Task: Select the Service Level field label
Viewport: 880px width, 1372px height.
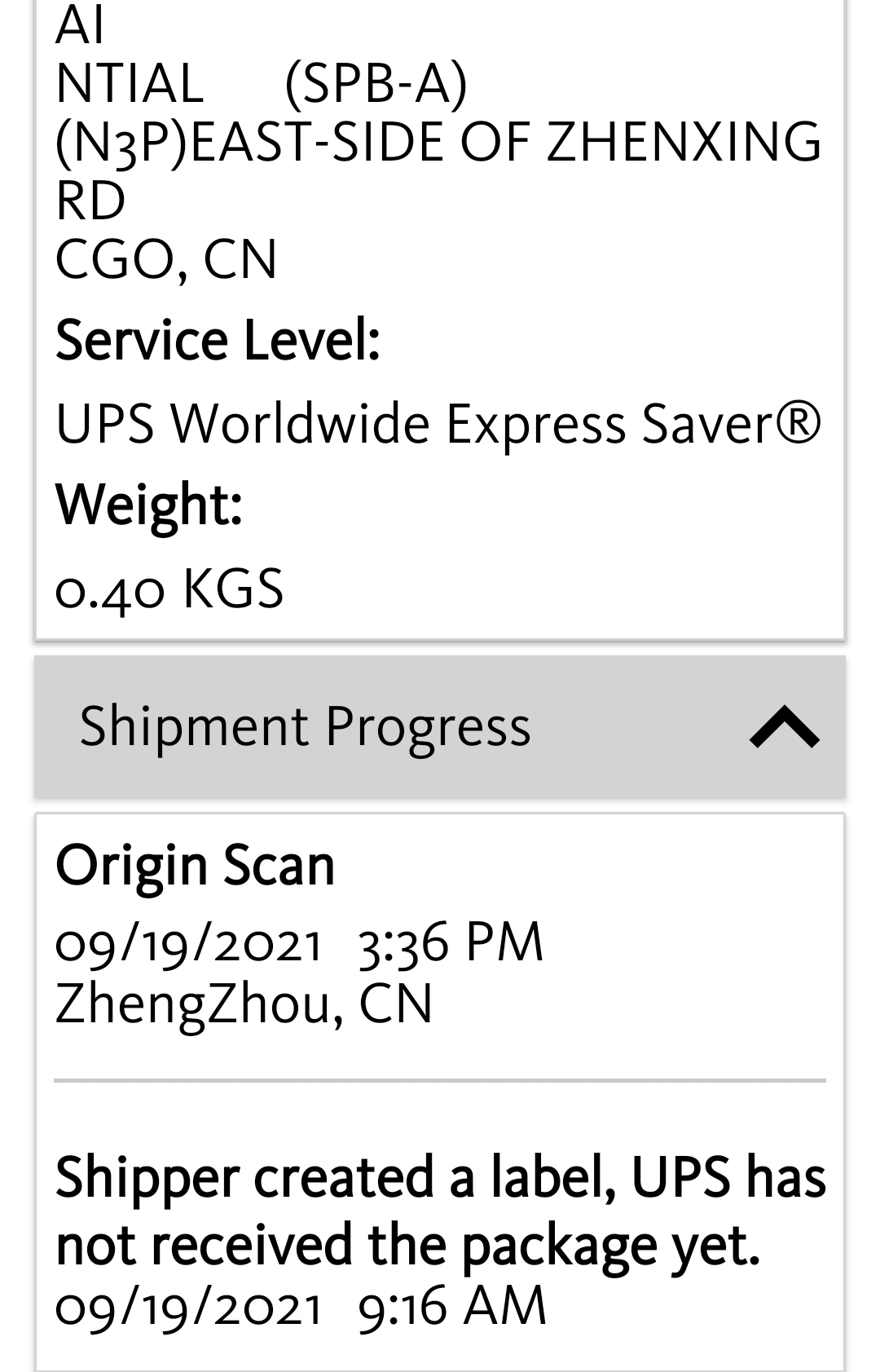Action: coord(218,339)
